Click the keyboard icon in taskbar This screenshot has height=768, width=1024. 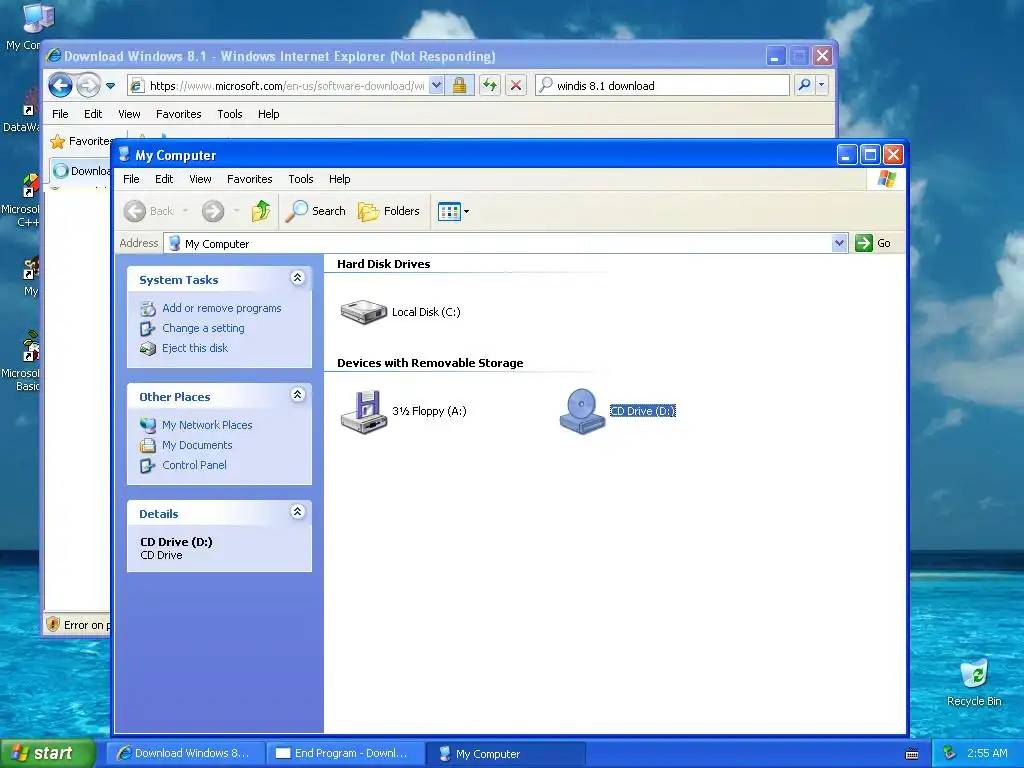(912, 754)
